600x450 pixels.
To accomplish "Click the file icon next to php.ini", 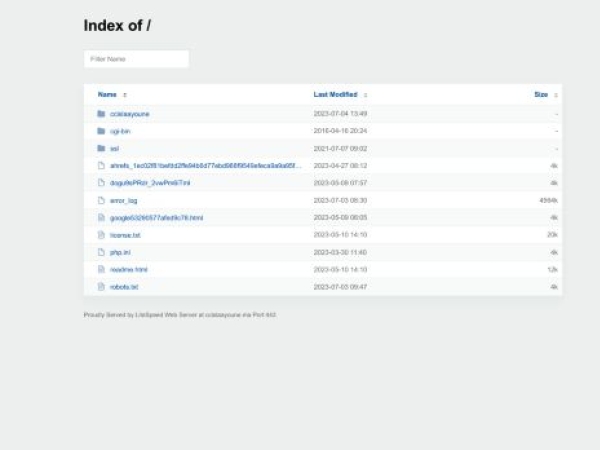I will tap(101, 252).
